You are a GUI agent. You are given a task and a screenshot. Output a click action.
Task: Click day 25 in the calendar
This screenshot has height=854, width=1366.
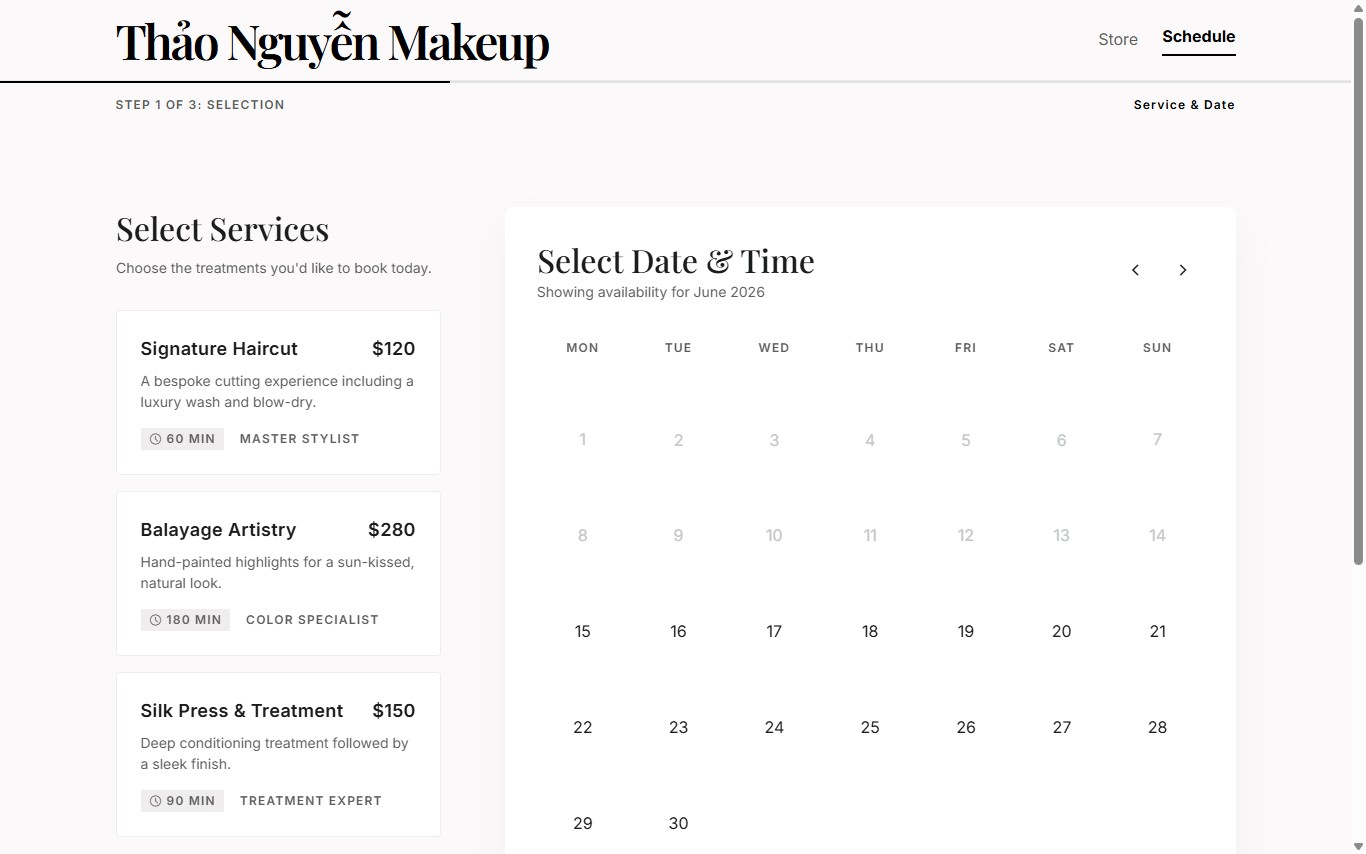pos(870,727)
